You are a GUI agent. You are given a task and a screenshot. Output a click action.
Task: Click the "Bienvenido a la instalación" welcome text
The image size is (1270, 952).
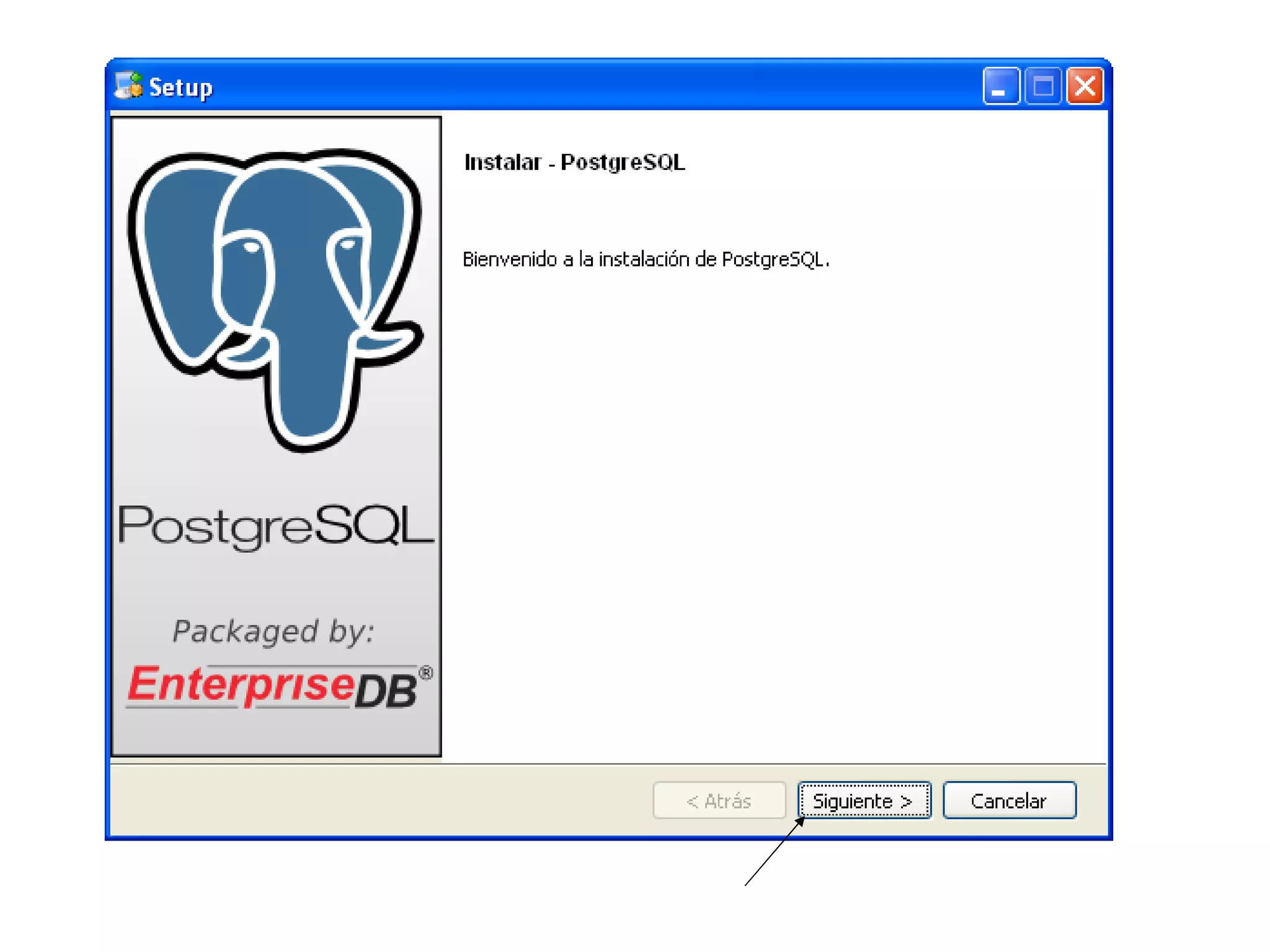coord(645,259)
